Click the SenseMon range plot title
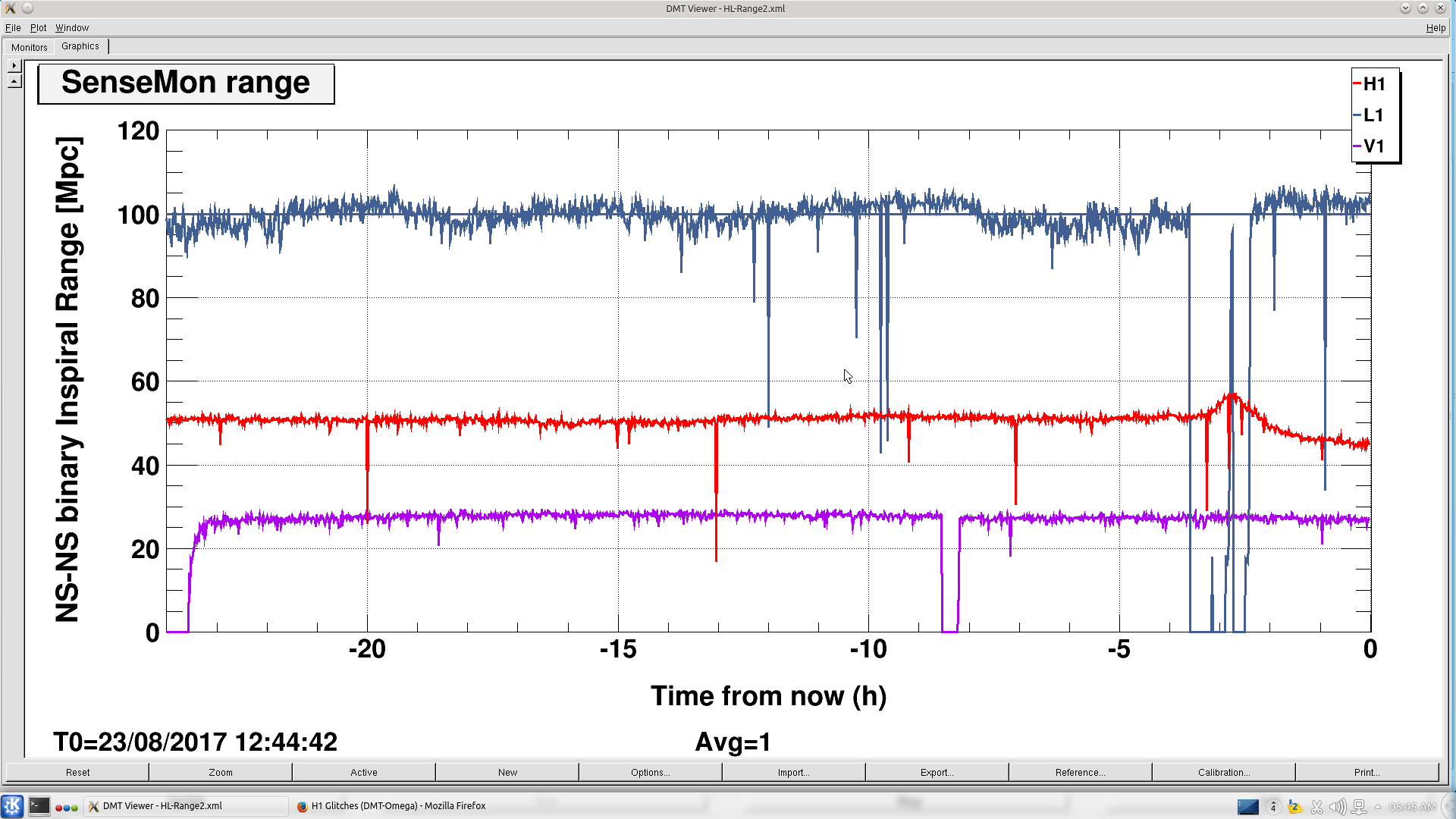 (x=186, y=83)
